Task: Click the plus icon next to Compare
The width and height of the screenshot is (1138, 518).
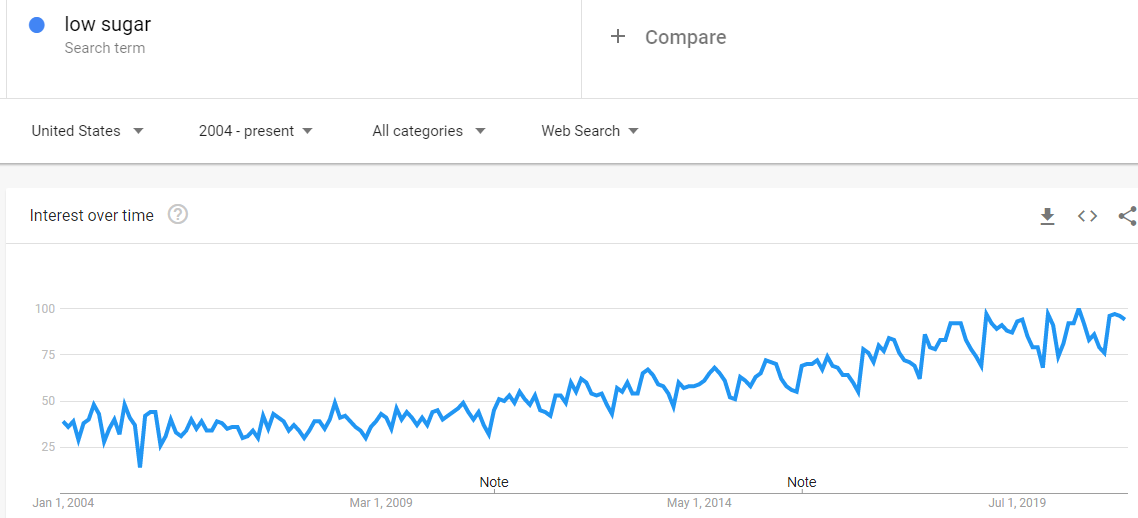Action: pyautogui.click(x=618, y=36)
